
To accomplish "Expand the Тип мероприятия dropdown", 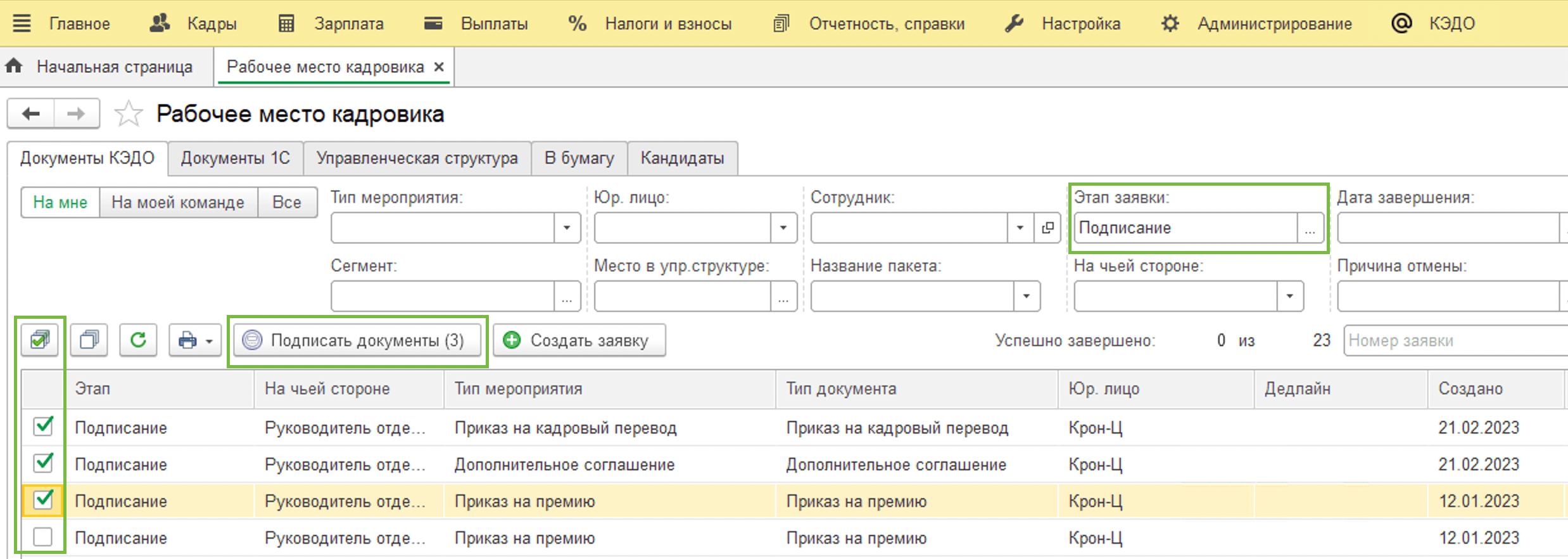I will pos(567,228).
